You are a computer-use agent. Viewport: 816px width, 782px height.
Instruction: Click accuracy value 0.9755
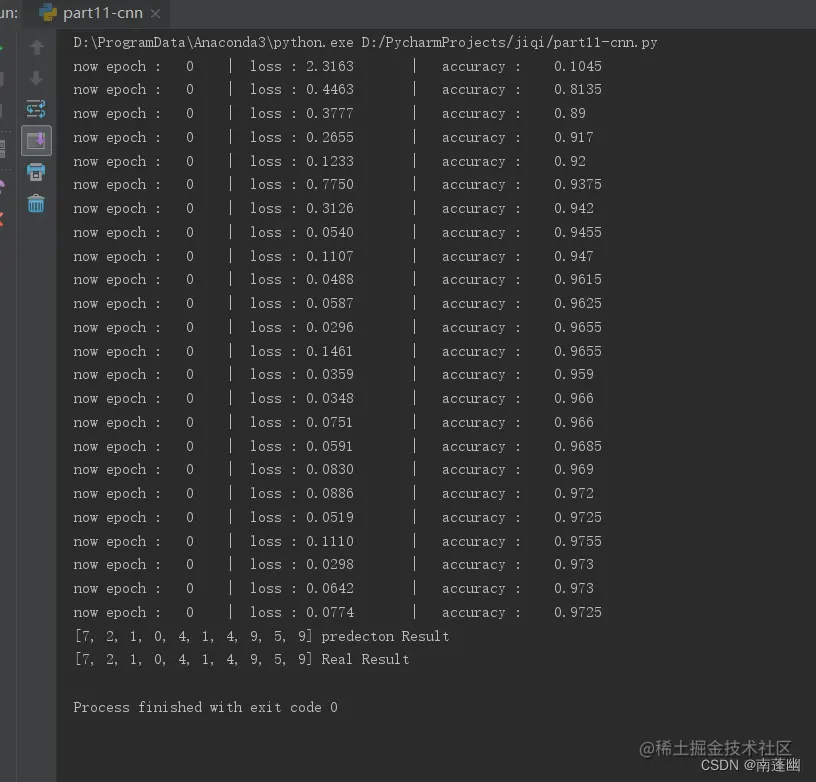click(x=578, y=541)
